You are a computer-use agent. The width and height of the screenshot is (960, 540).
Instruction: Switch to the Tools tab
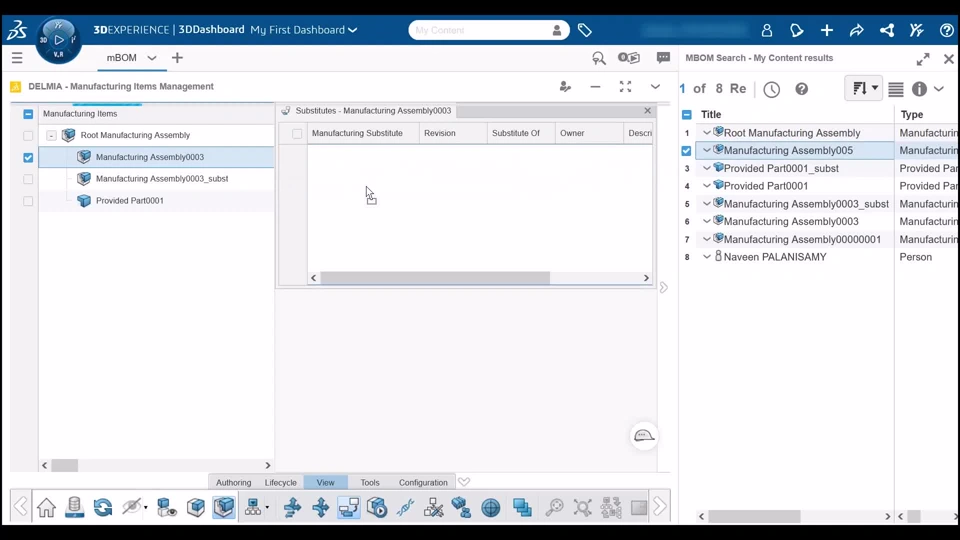(370, 482)
